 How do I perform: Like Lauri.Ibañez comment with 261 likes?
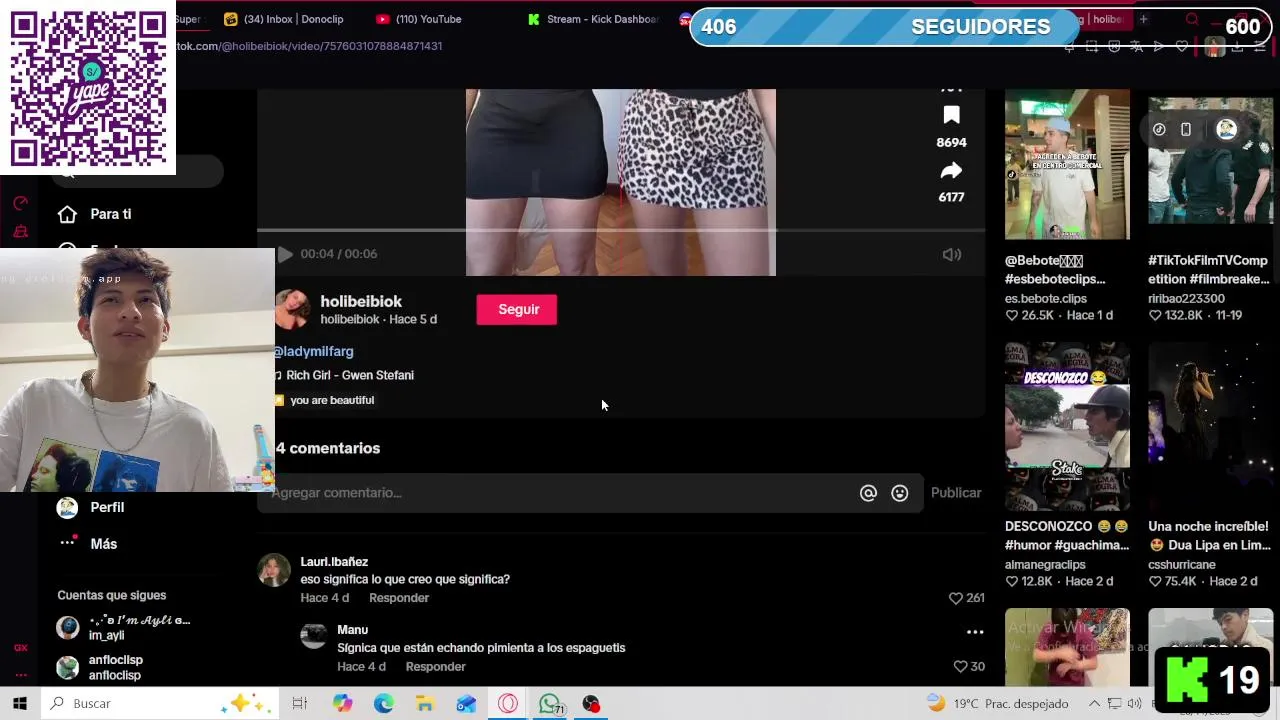pyautogui.click(x=956, y=598)
